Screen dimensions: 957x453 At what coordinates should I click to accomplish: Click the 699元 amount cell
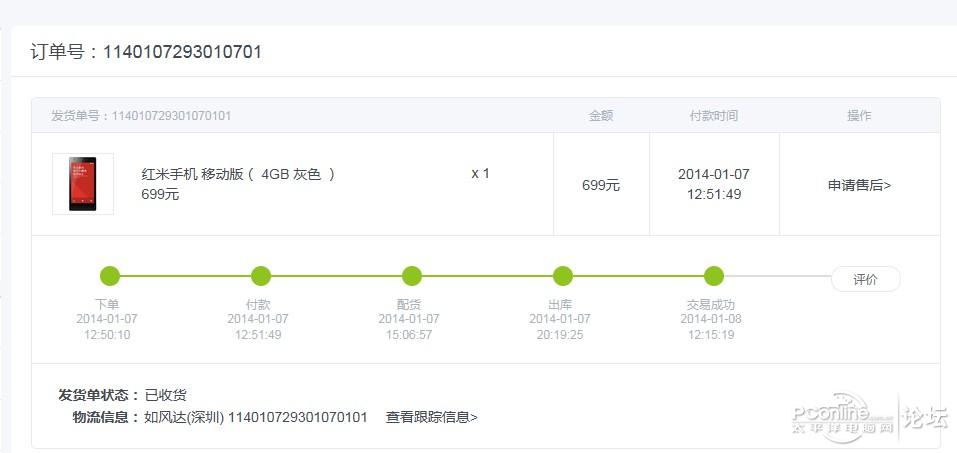601,185
